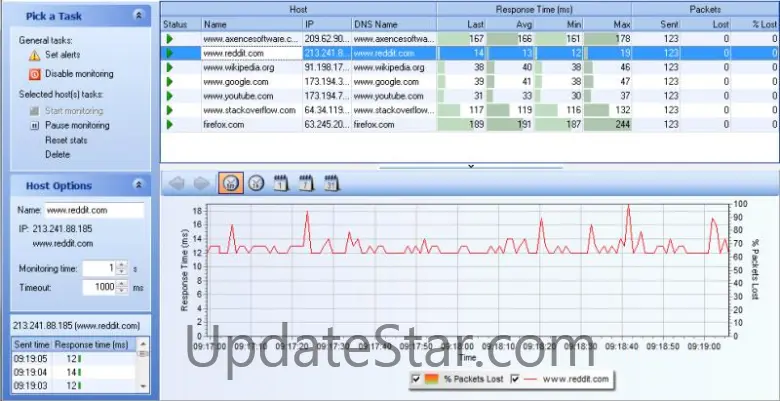Click the red Disable monitoring icon
The width and height of the screenshot is (780, 401).
(x=34, y=75)
